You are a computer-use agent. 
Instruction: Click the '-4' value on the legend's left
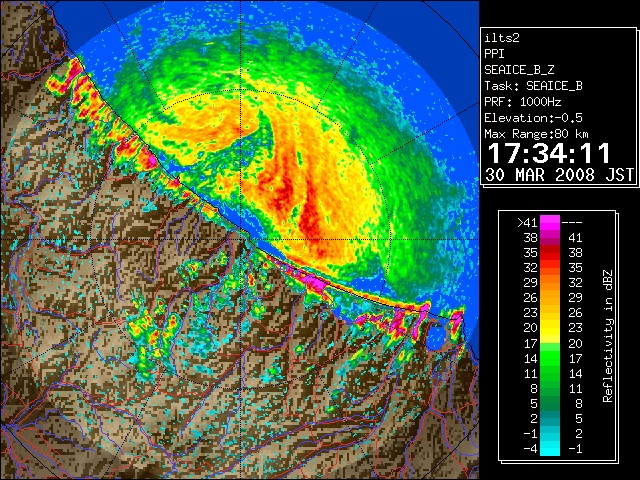click(530, 448)
